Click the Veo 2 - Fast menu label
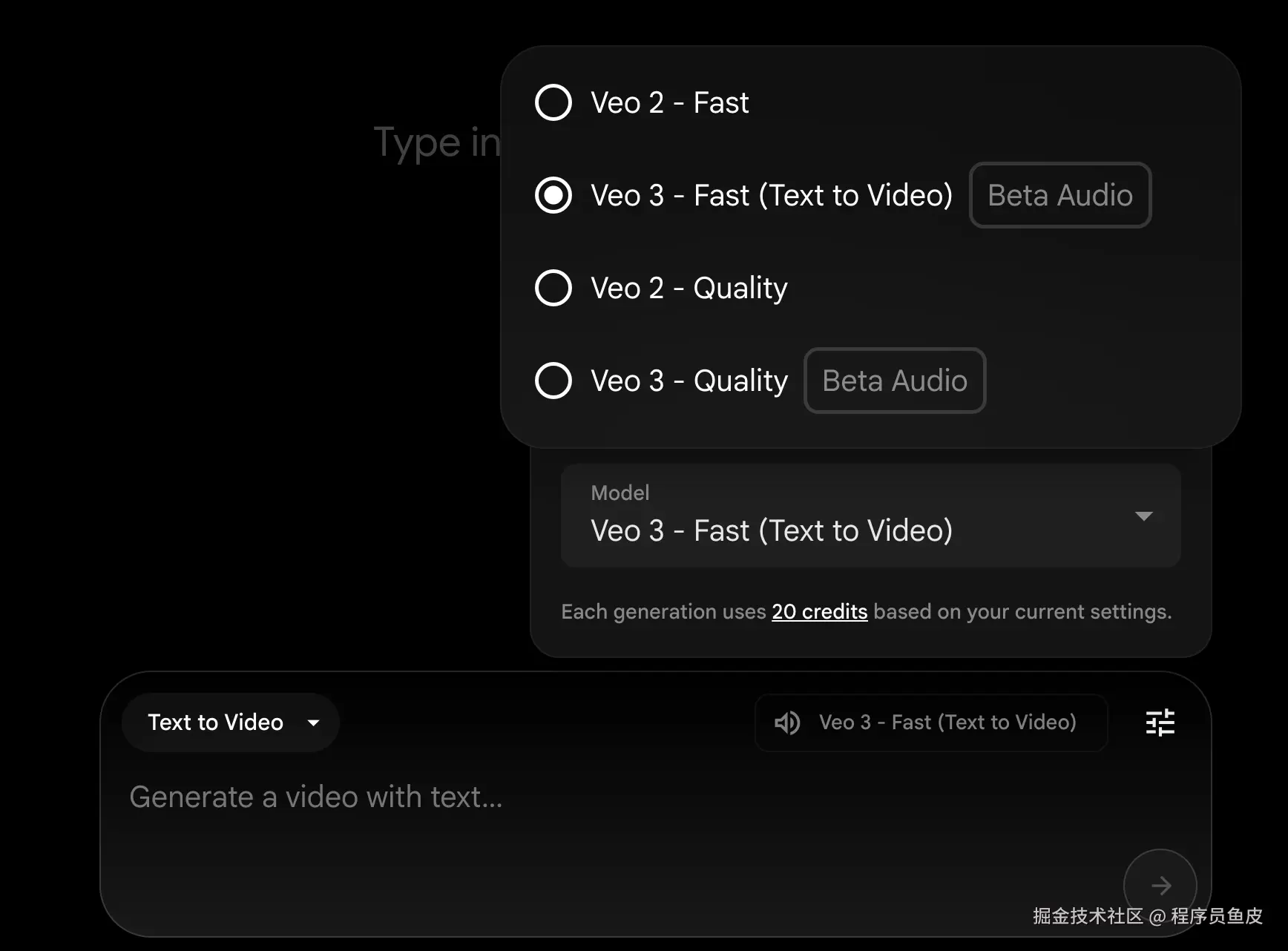 pos(669,102)
